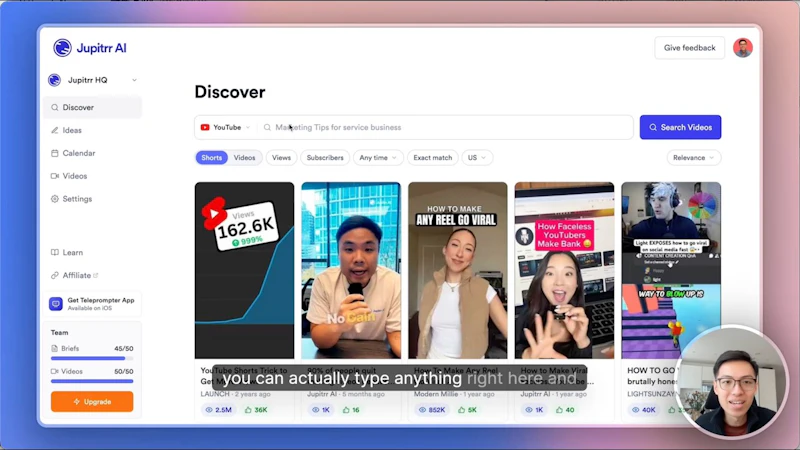Click the Jupitrr AI logo
The height and width of the screenshot is (450, 800).
coord(90,48)
